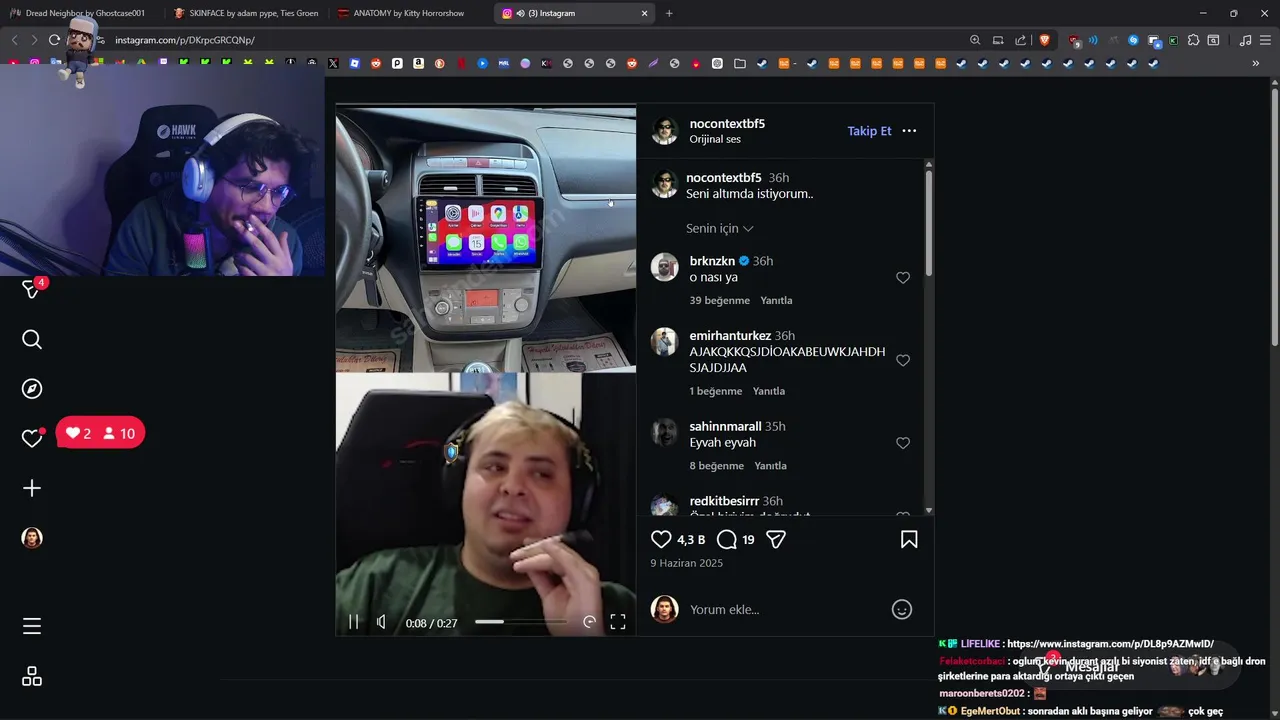Viewport: 1280px width, 720px height.
Task: Open the notifications heart in sidebar
Action: 32,438
